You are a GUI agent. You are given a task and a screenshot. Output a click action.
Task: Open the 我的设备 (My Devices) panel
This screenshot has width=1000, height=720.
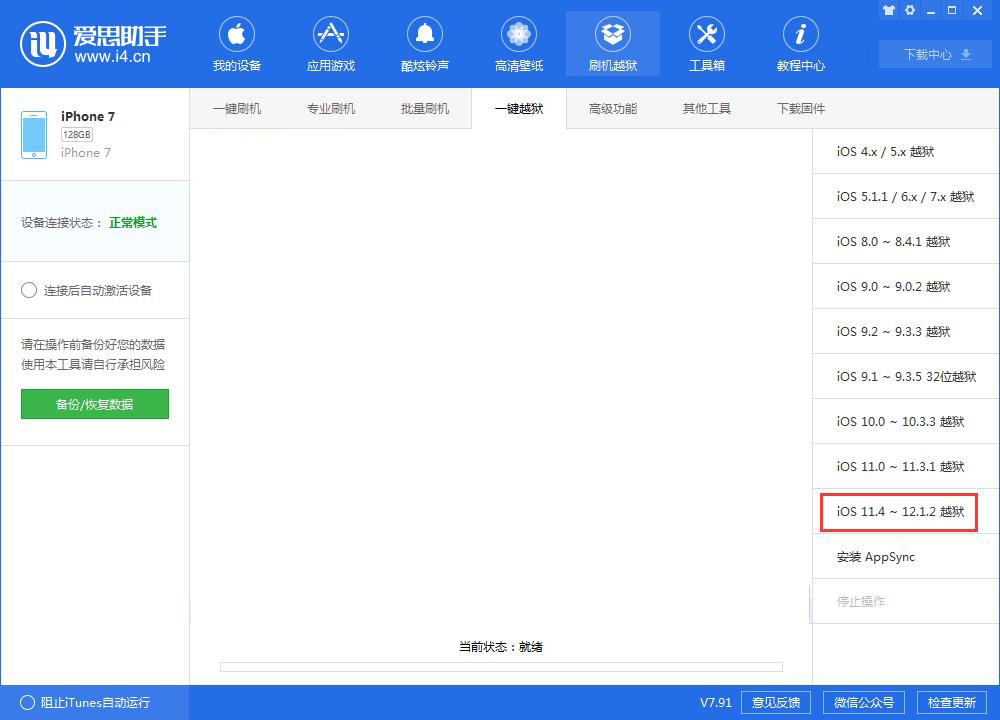tap(237, 43)
